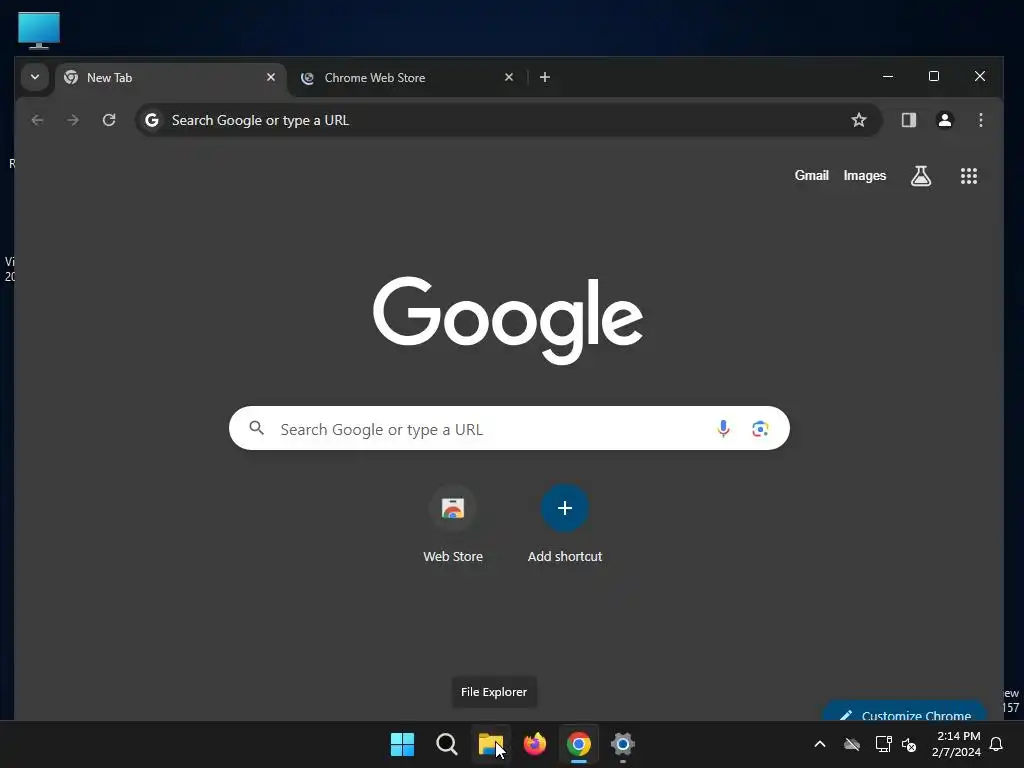Open the notifications bell
1024x768 pixels.
click(996, 744)
